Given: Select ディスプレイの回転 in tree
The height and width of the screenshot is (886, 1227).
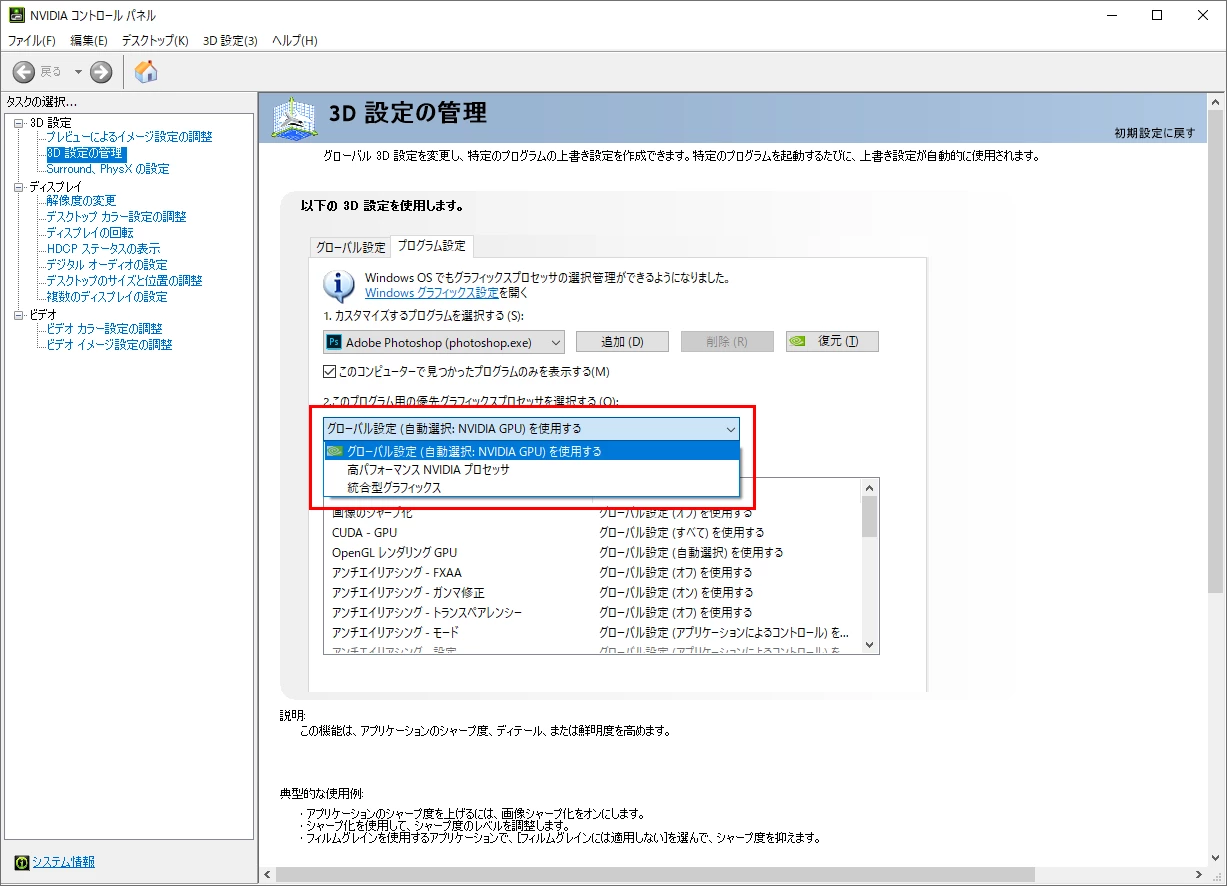Looking at the screenshot, I should [x=90, y=233].
